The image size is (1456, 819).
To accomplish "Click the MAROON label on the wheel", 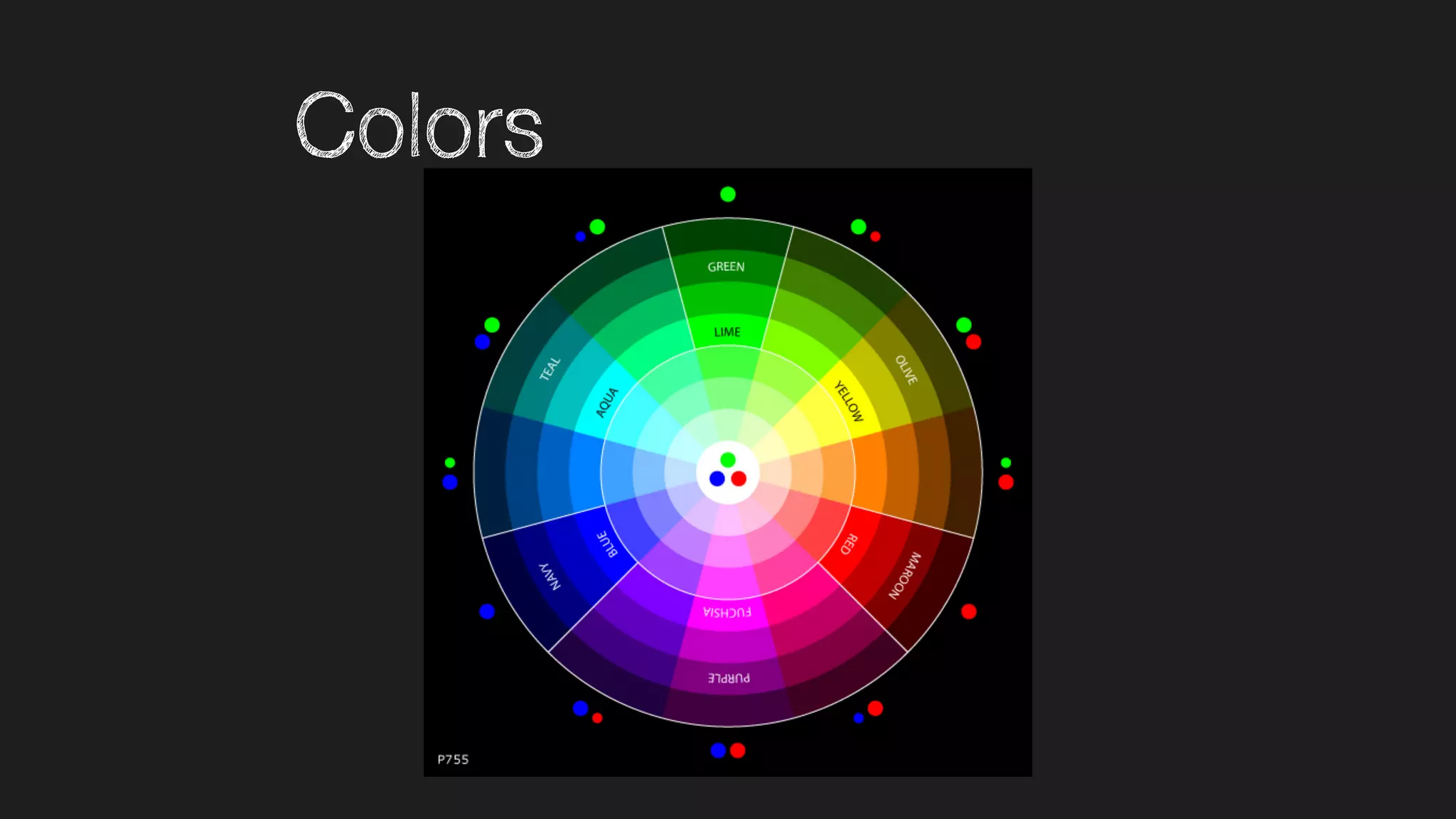I will point(905,575).
